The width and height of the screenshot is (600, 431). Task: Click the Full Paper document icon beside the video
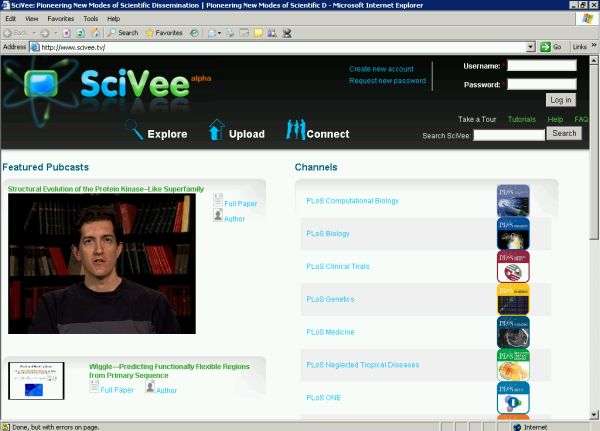[218, 200]
